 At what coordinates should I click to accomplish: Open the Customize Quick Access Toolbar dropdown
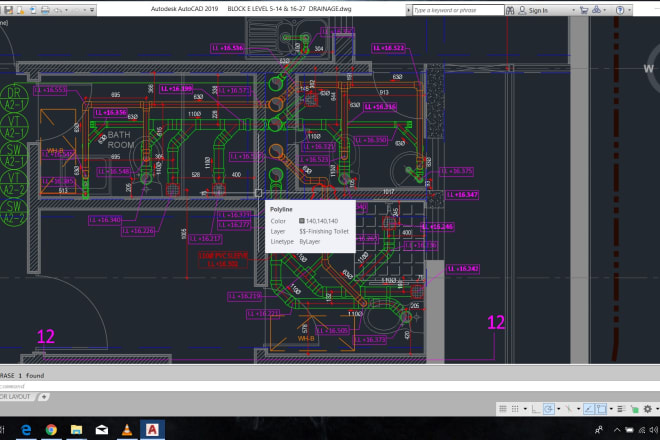pos(92,10)
